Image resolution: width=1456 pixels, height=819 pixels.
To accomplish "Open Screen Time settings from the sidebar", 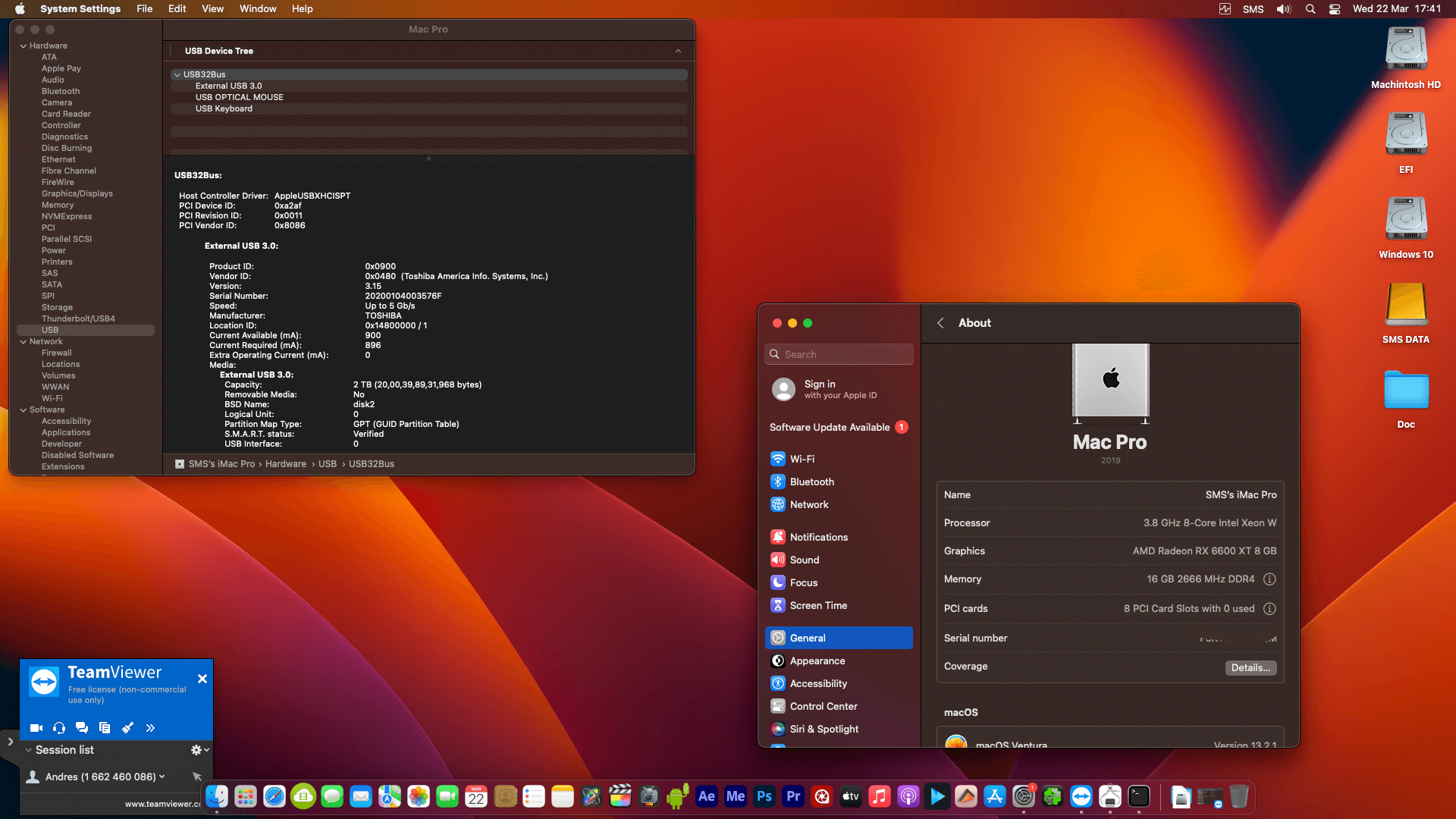I will 818,605.
